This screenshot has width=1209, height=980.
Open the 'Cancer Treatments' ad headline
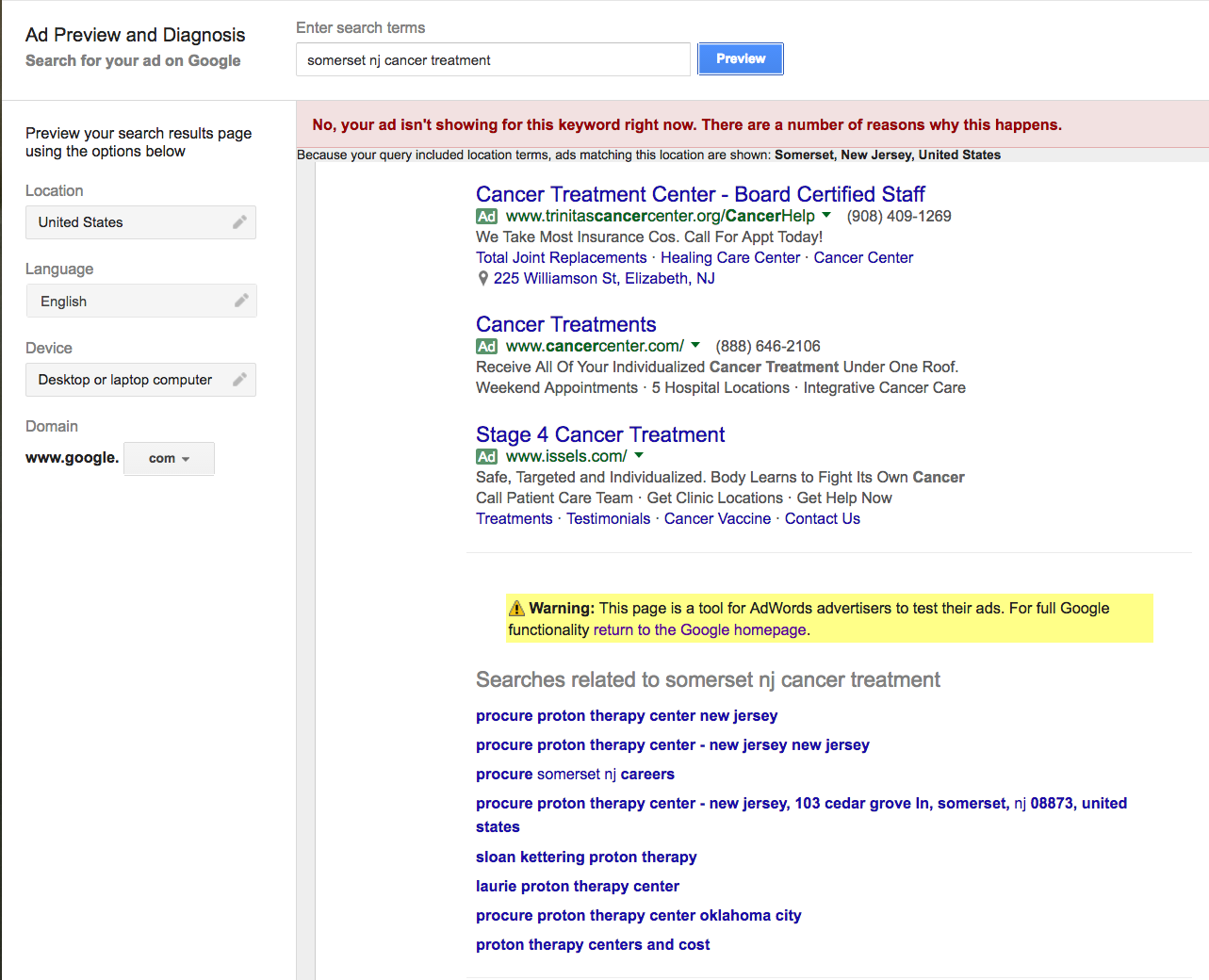tap(565, 324)
